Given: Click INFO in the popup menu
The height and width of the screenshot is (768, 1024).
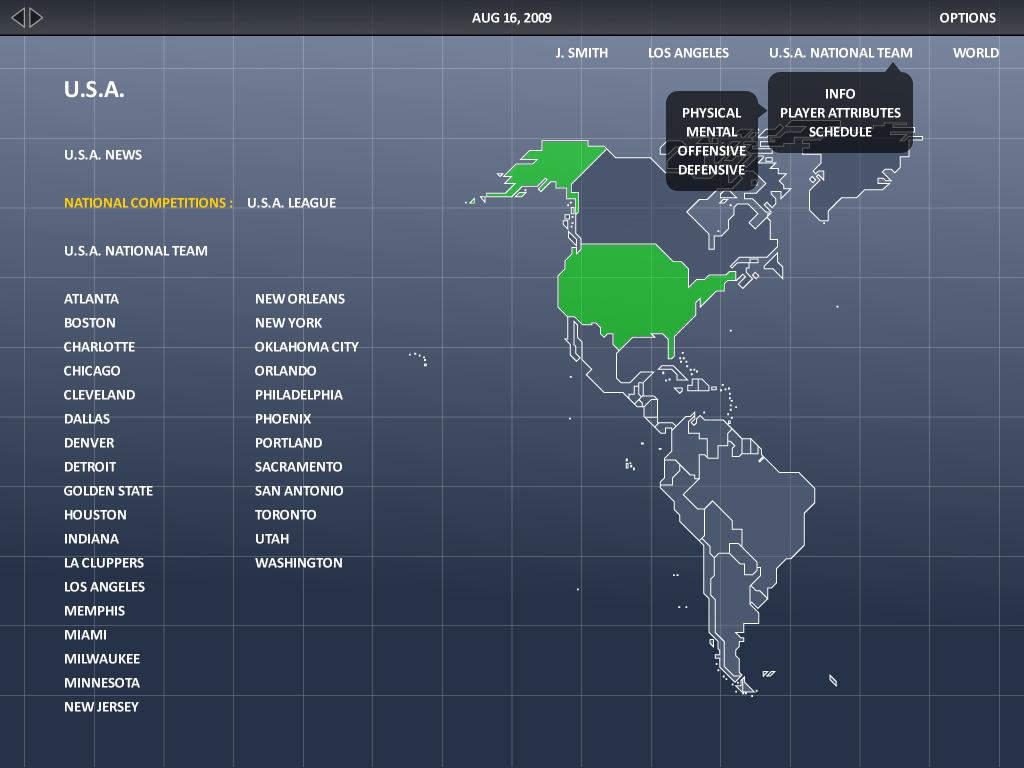Looking at the screenshot, I should pyautogui.click(x=839, y=93).
